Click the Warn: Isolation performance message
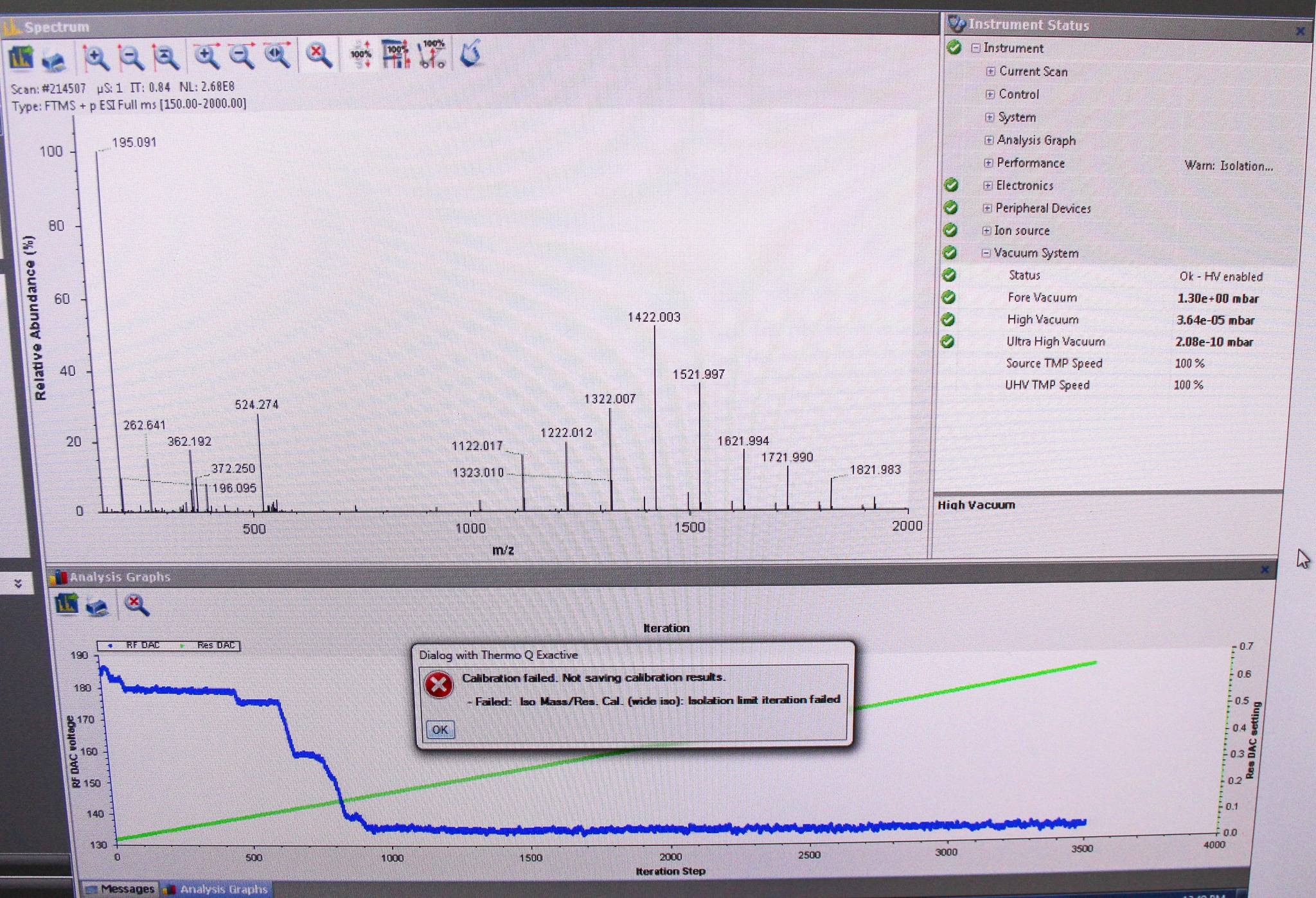Screen dimensions: 1316x898 click(1229, 166)
